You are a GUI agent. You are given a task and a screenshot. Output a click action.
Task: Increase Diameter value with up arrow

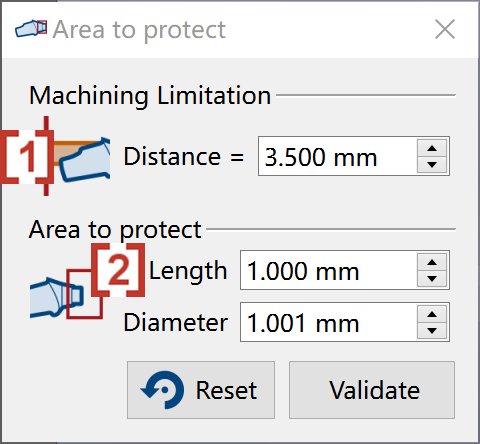[x=432, y=314]
